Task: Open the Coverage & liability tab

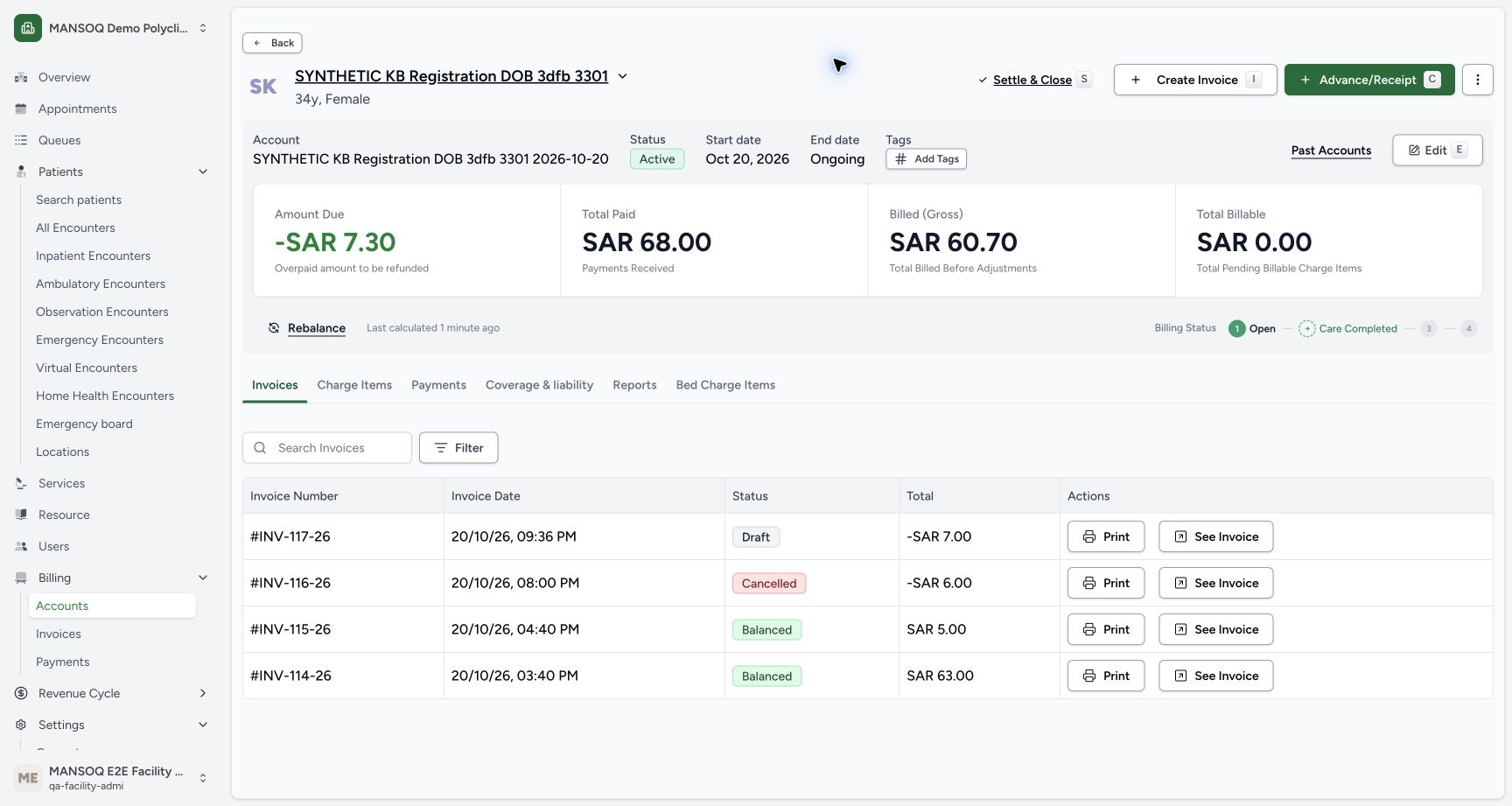Action: pos(539,385)
